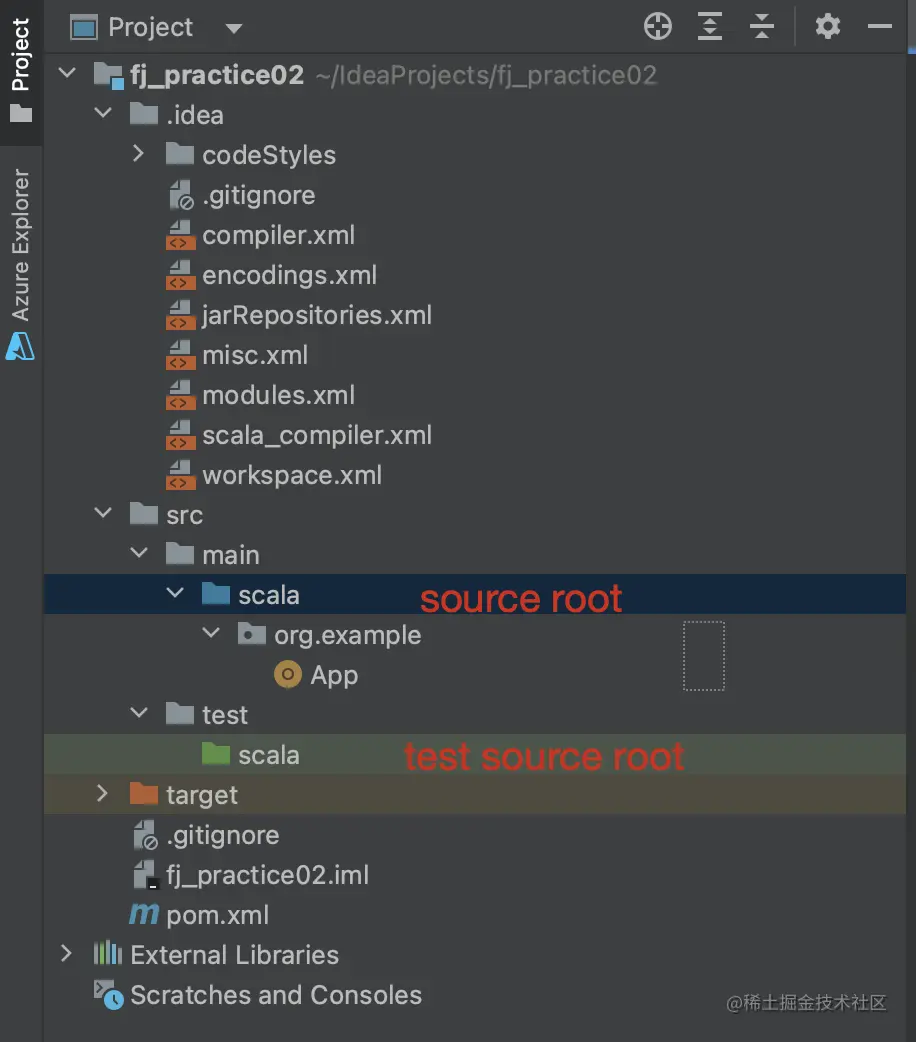The width and height of the screenshot is (916, 1042).
Task: Open the Project panel options gear
Action: (x=827, y=27)
